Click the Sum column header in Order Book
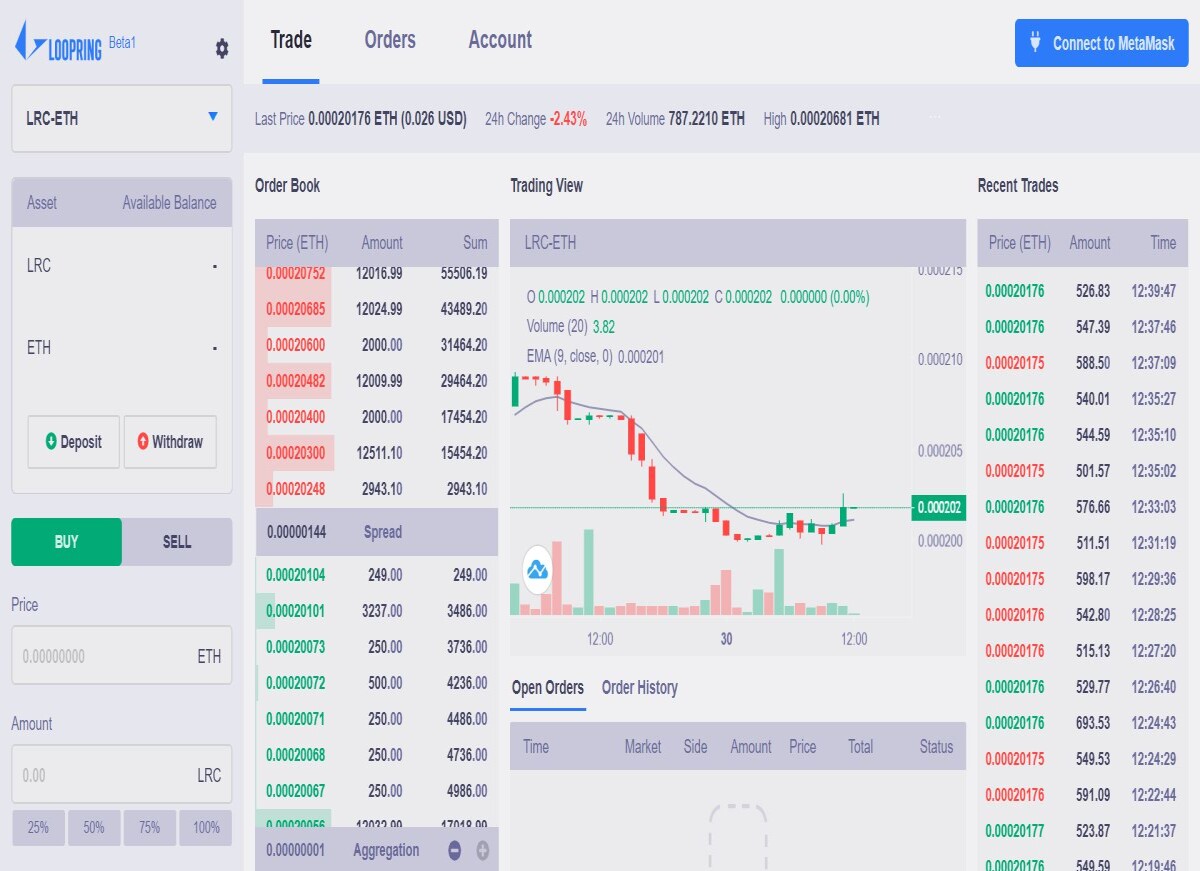 coord(476,243)
